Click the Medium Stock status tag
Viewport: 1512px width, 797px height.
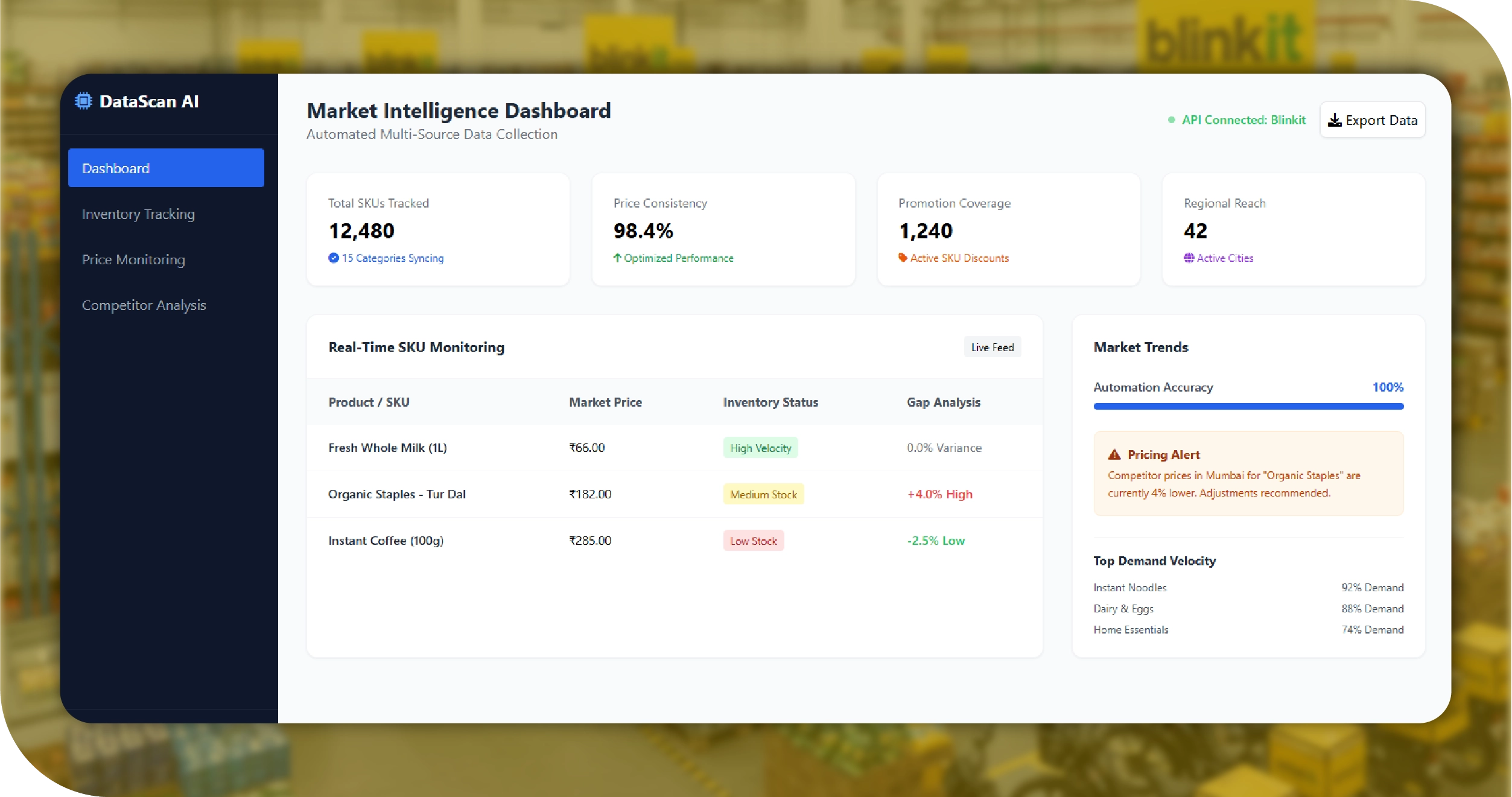pyautogui.click(x=763, y=495)
